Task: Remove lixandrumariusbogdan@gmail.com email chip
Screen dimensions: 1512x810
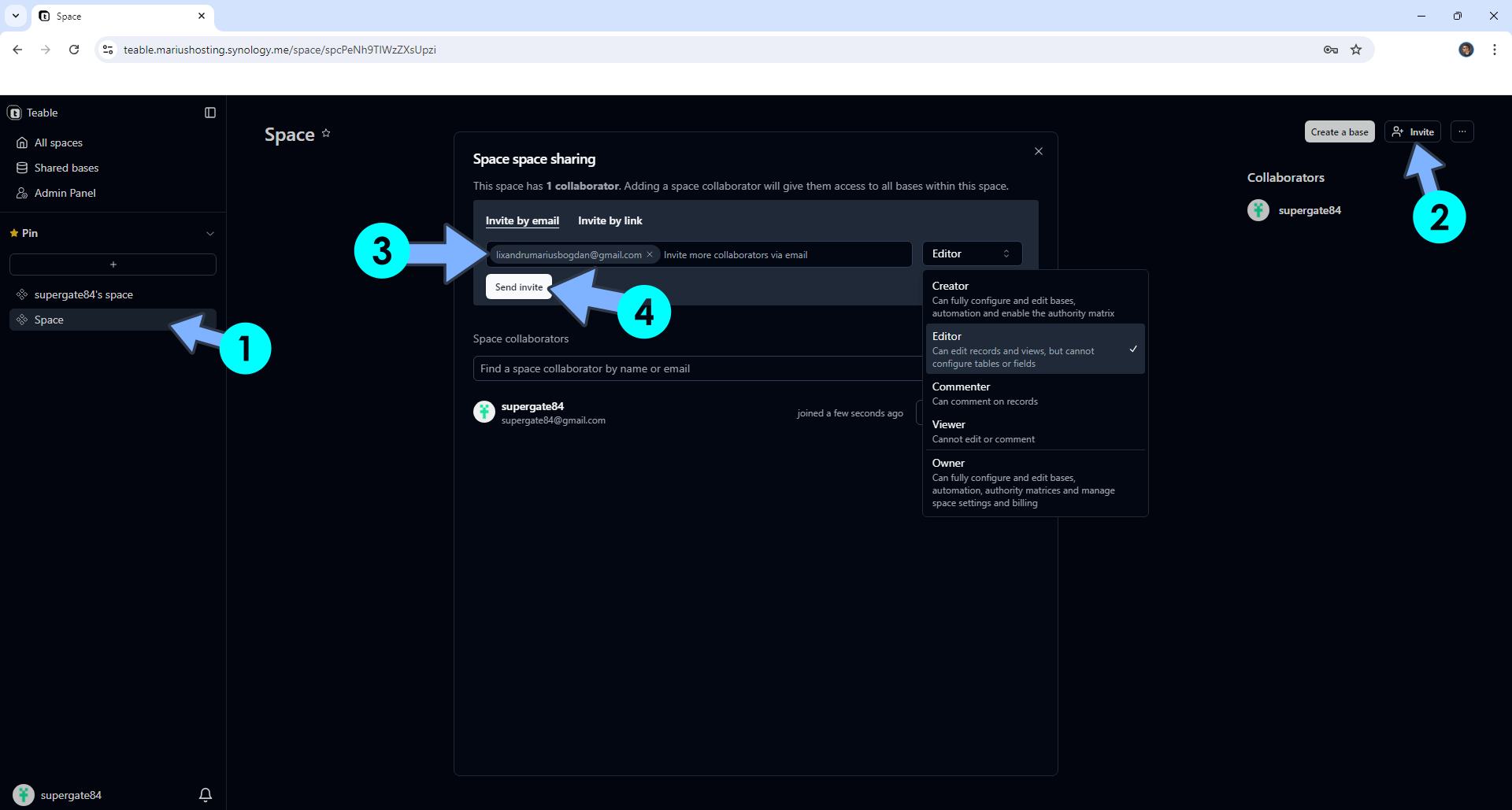Action: pyautogui.click(x=650, y=254)
